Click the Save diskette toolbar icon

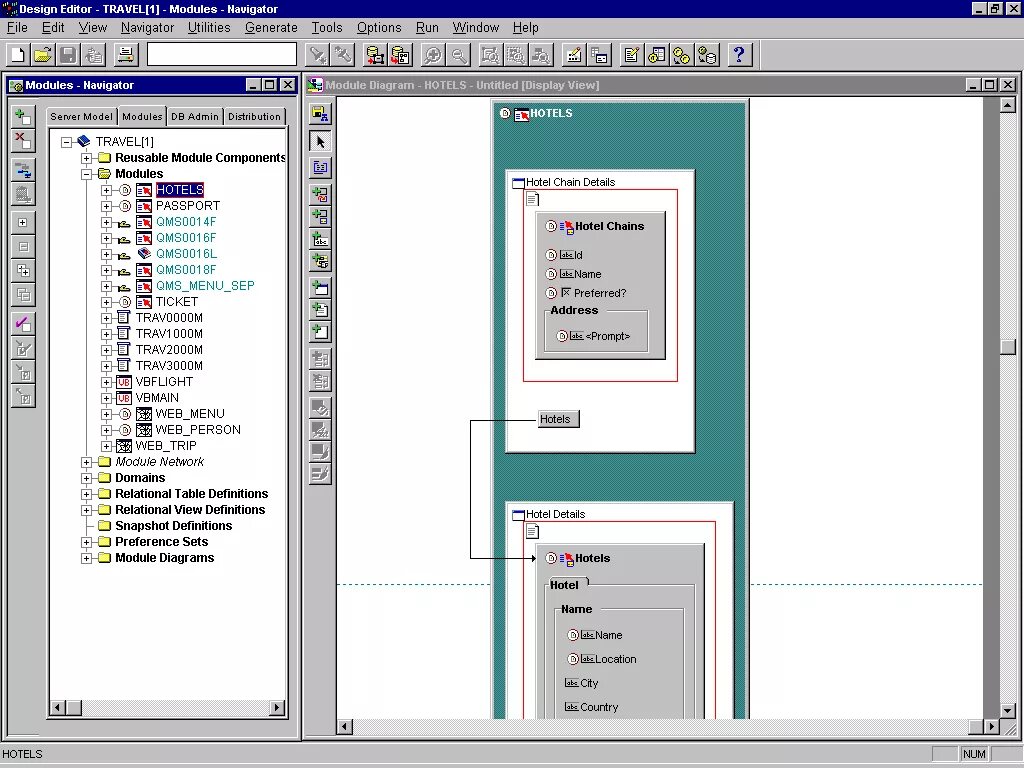click(x=68, y=55)
